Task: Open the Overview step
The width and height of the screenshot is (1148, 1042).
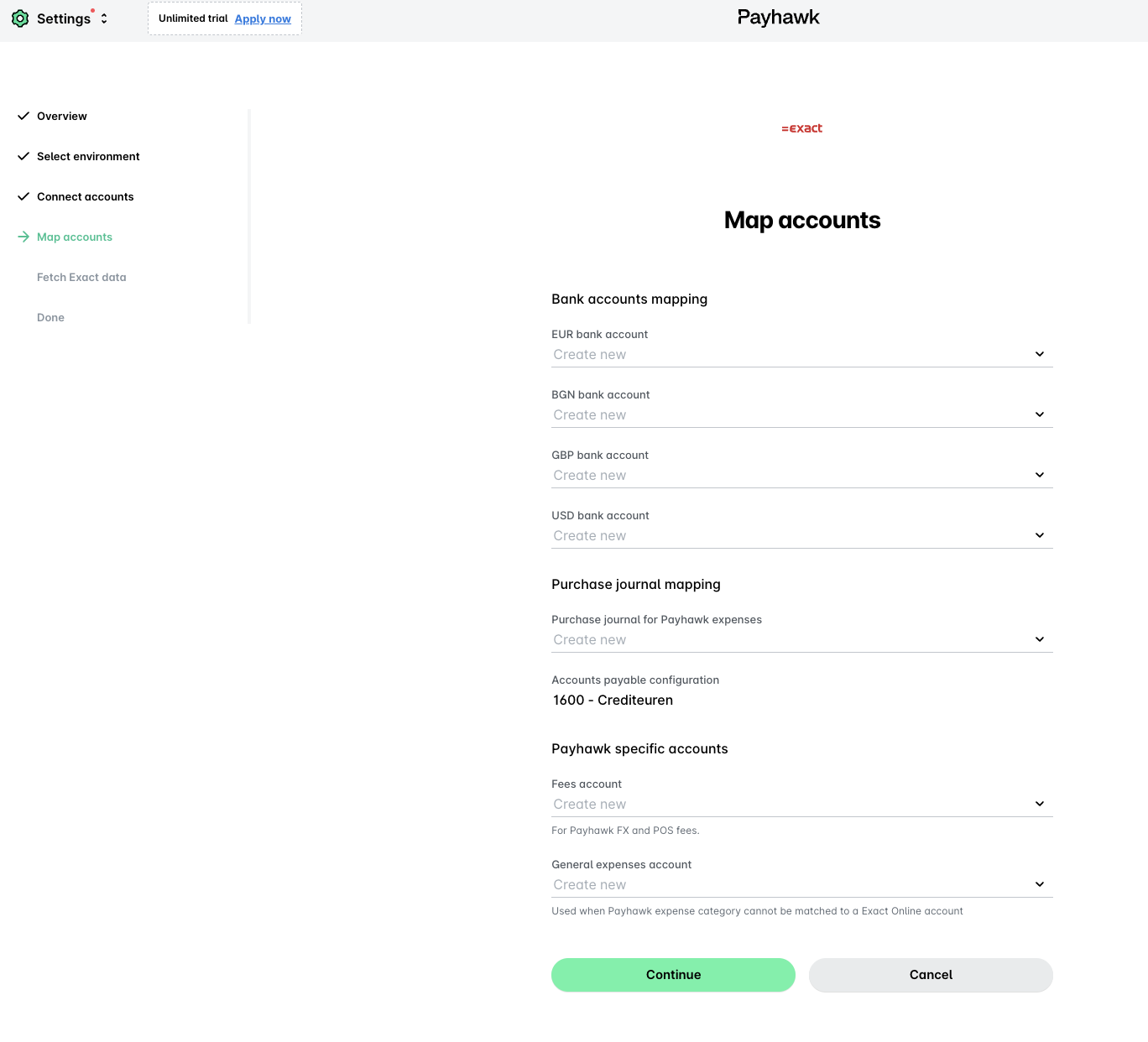Action: [x=62, y=116]
